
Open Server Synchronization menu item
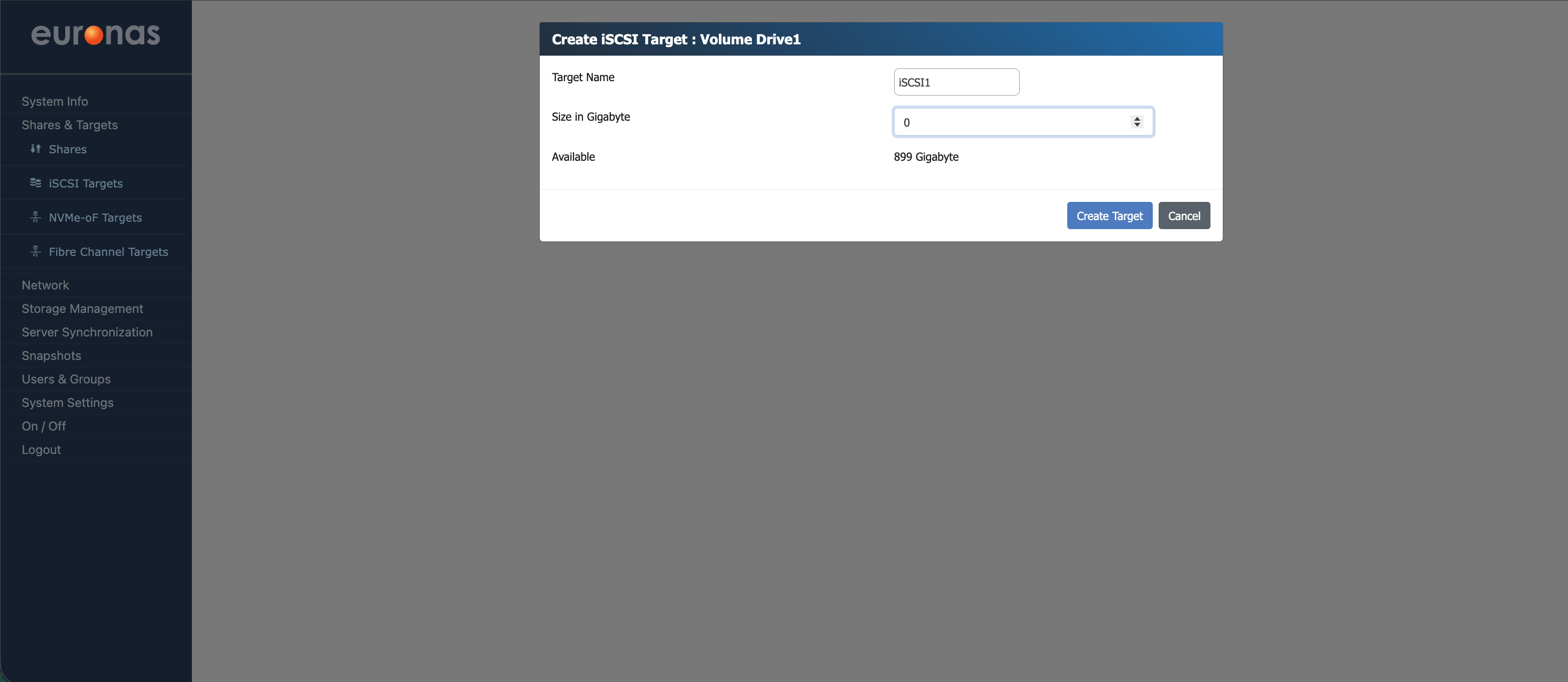click(87, 332)
